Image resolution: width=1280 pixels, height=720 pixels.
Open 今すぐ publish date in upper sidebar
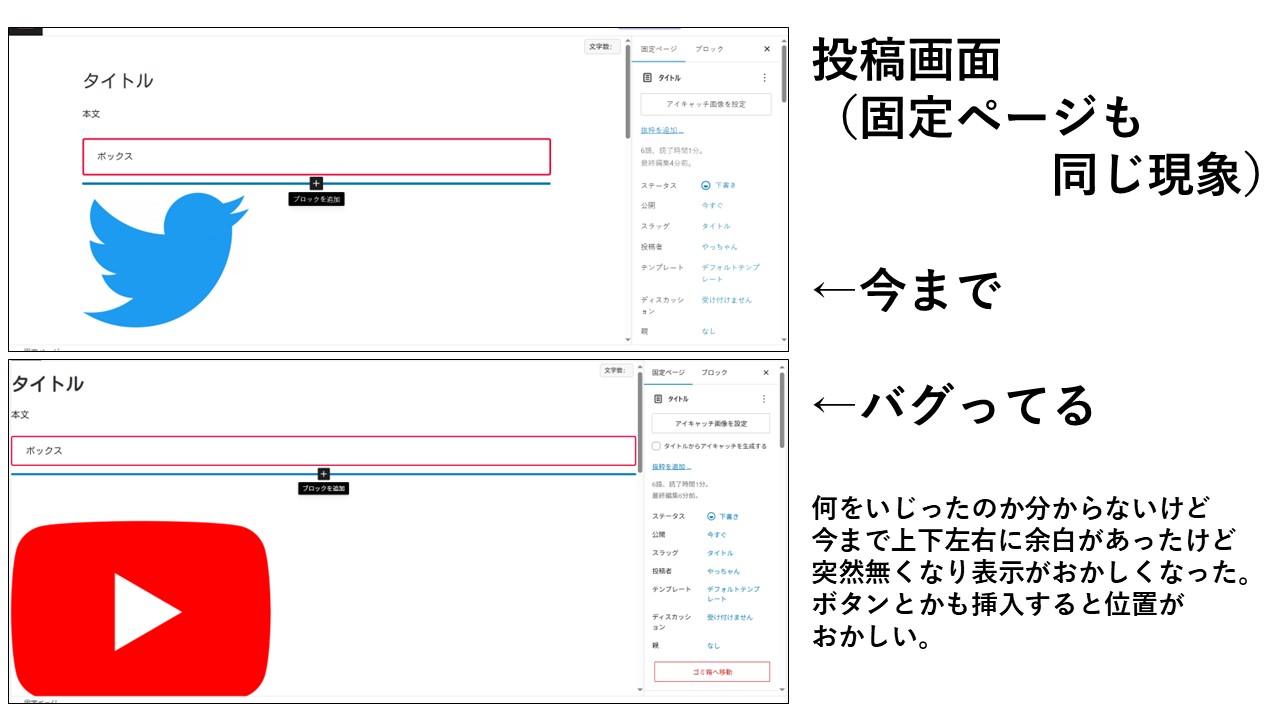click(x=711, y=205)
